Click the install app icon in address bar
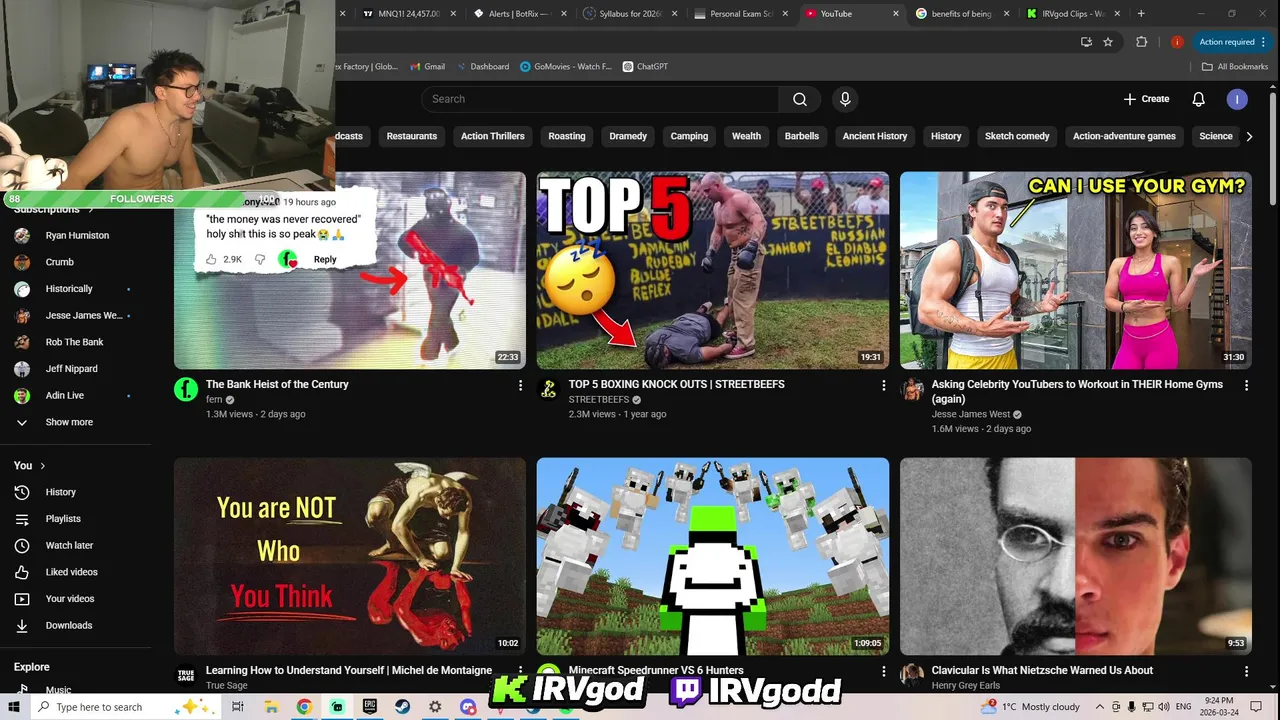The width and height of the screenshot is (1280, 720). click(x=1086, y=42)
